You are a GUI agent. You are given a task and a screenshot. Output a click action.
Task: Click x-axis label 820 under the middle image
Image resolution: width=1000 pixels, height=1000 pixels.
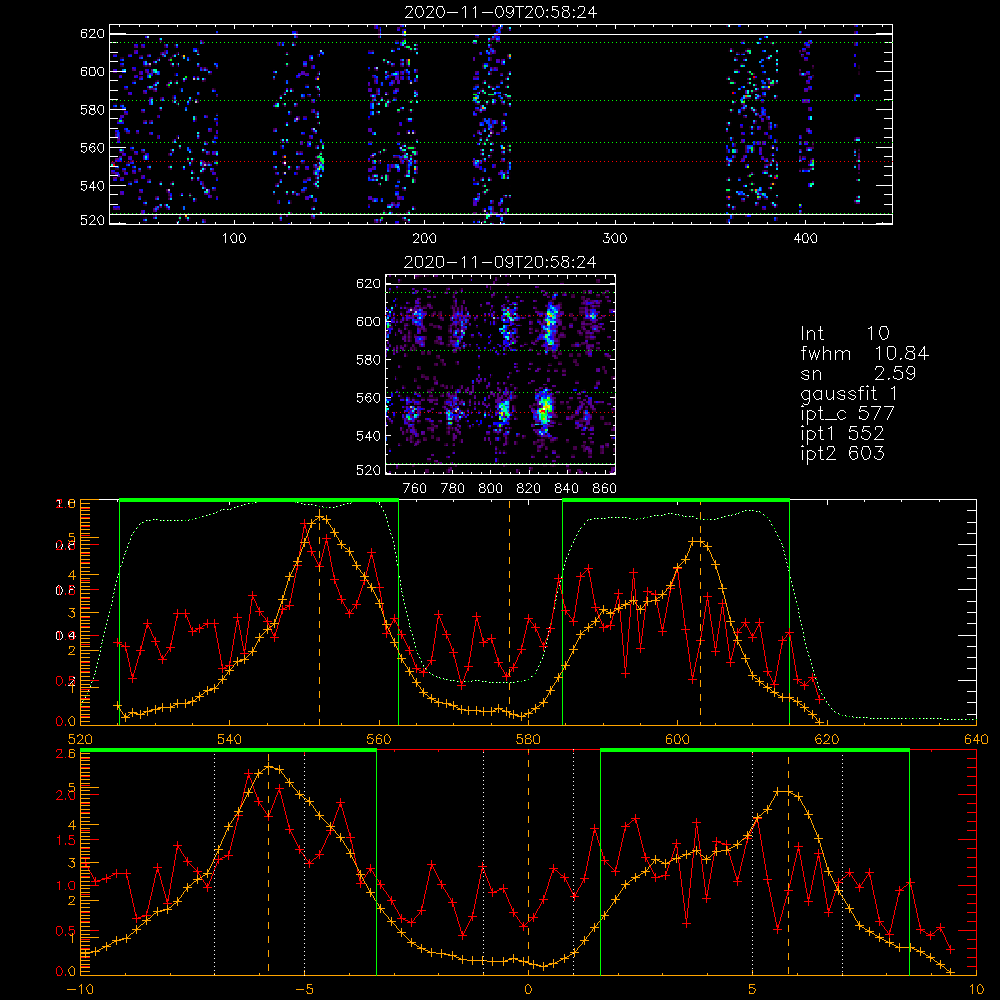529,489
